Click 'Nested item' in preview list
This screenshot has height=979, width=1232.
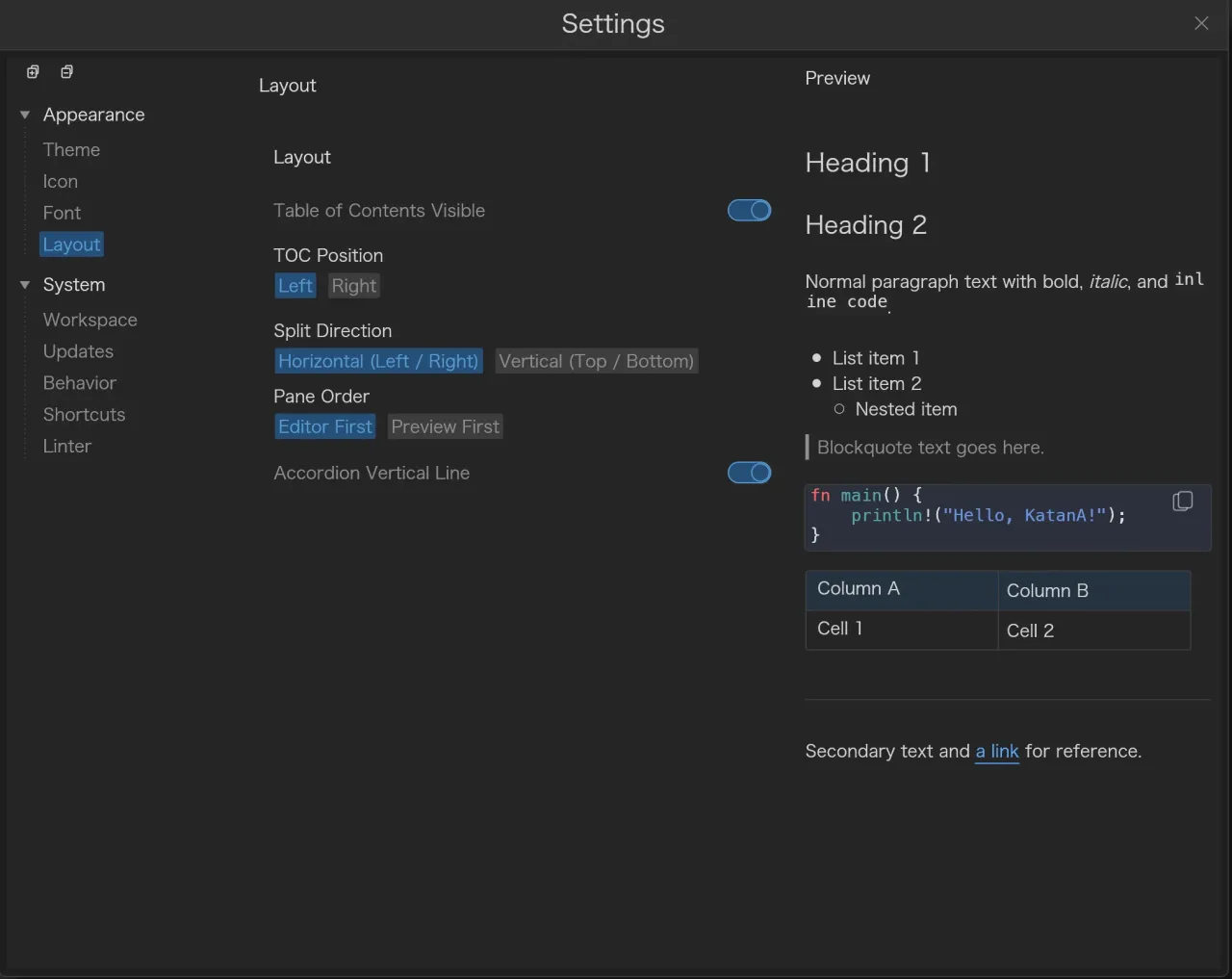(x=906, y=410)
